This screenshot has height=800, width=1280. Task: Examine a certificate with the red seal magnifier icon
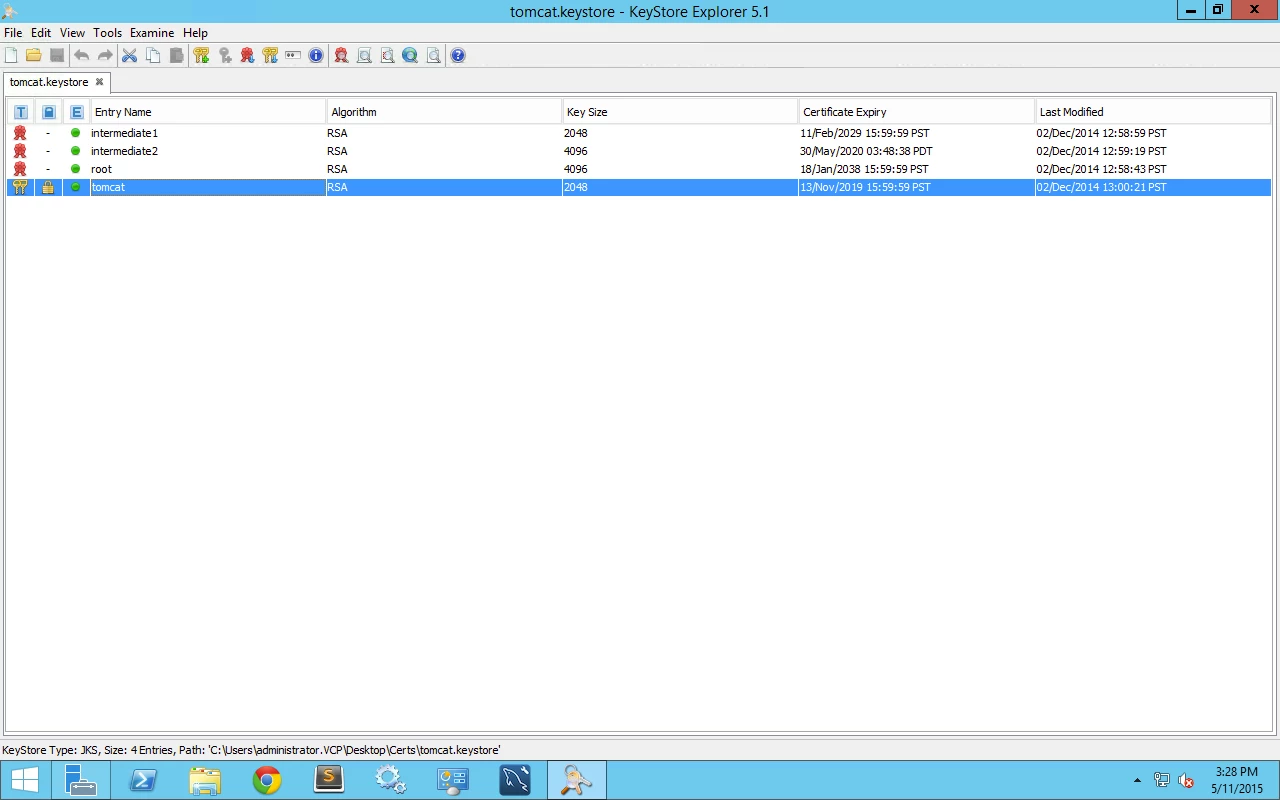point(341,55)
